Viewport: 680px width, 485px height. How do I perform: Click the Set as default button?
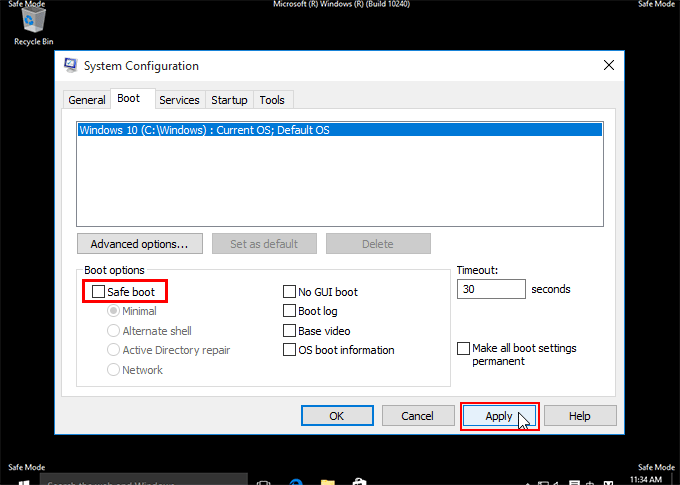264,244
